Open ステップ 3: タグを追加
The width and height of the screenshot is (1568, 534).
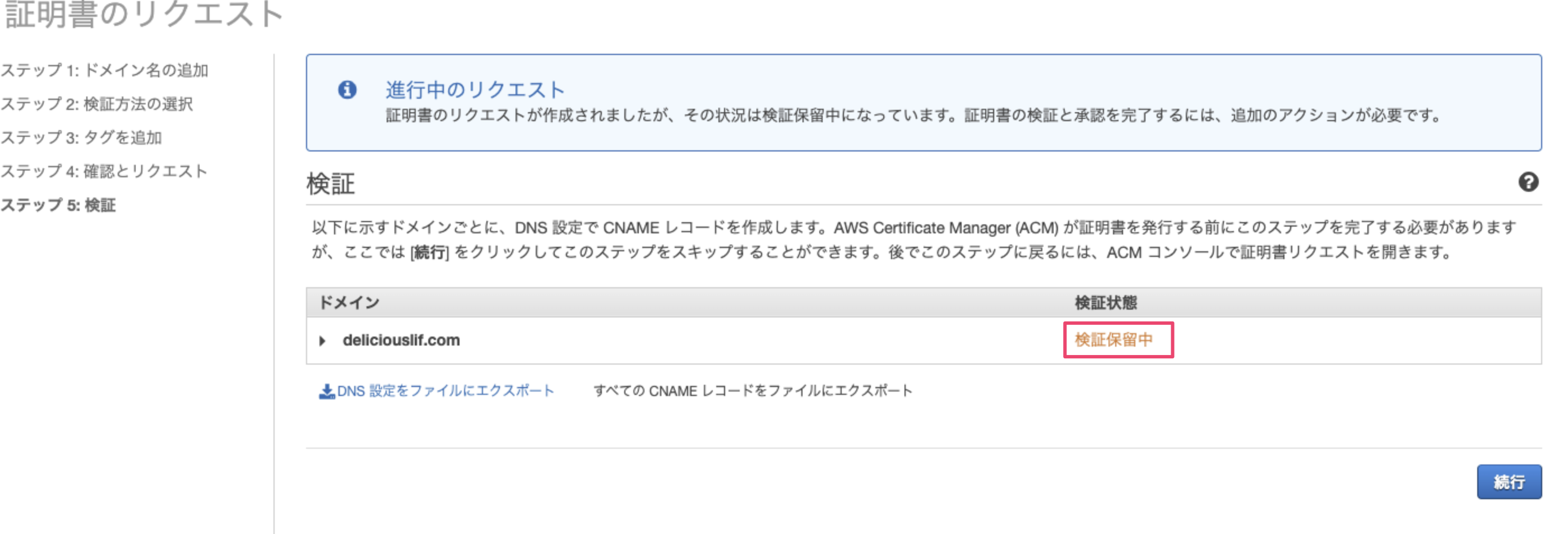pyautogui.click(x=81, y=138)
